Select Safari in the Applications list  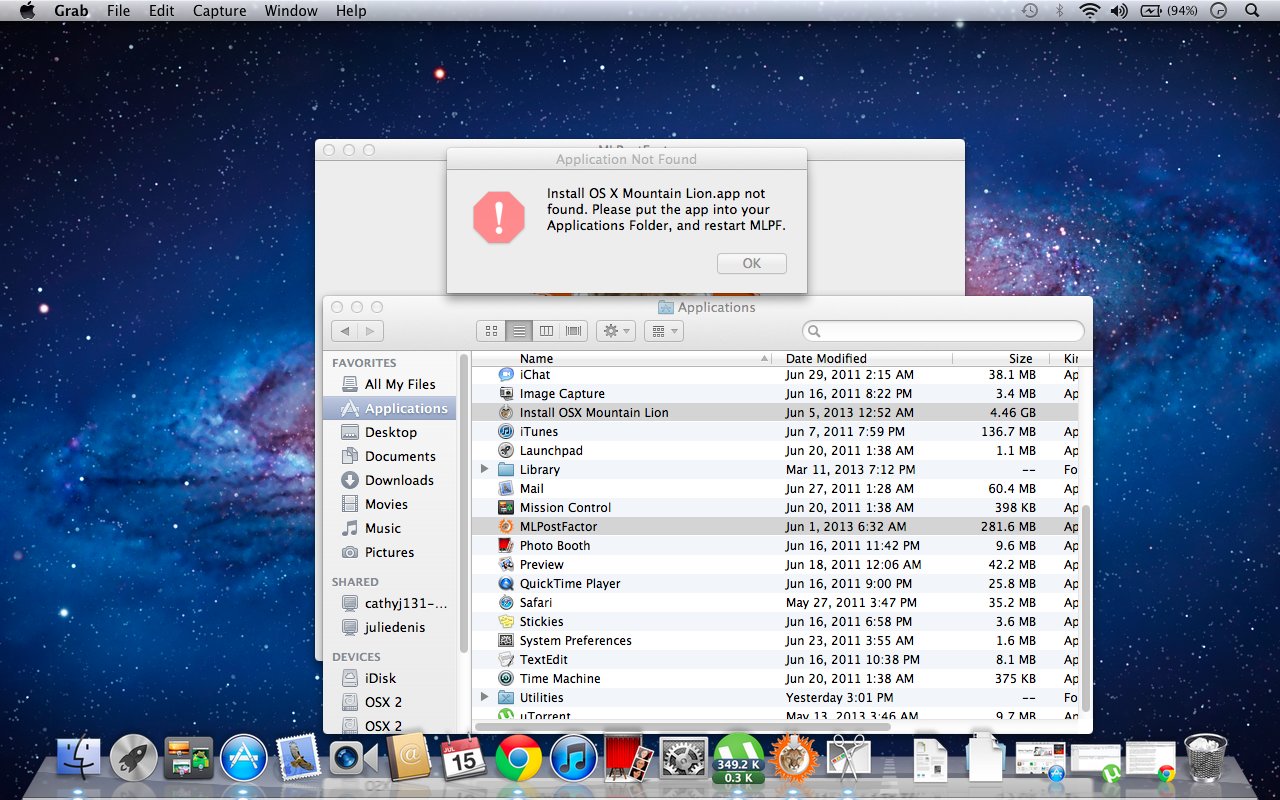775,602
